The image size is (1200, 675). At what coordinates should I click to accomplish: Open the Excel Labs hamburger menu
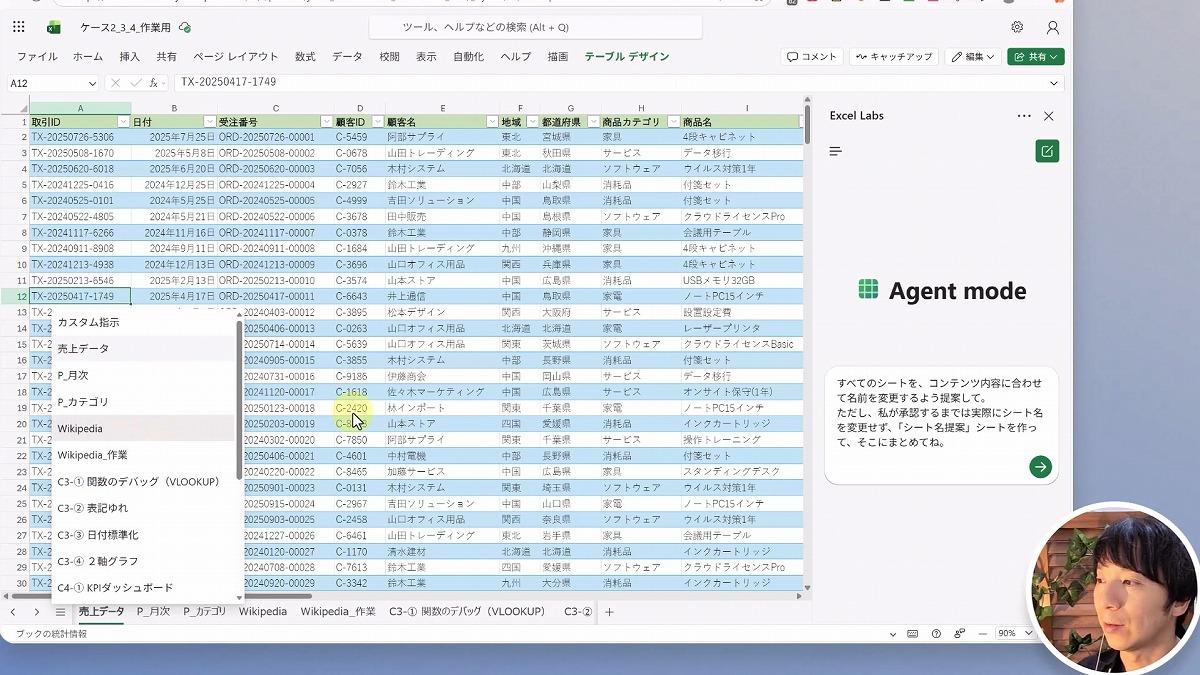click(x=836, y=151)
